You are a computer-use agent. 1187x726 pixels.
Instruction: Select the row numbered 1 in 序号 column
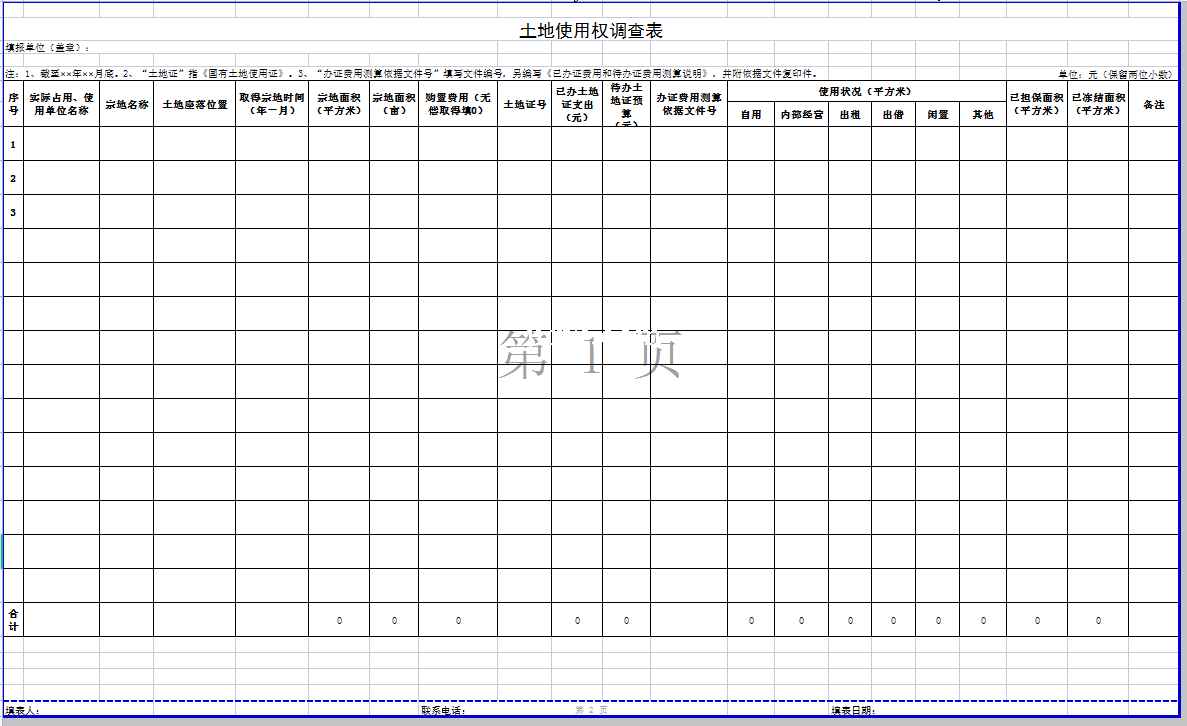pyautogui.click(x=13, y=144)
